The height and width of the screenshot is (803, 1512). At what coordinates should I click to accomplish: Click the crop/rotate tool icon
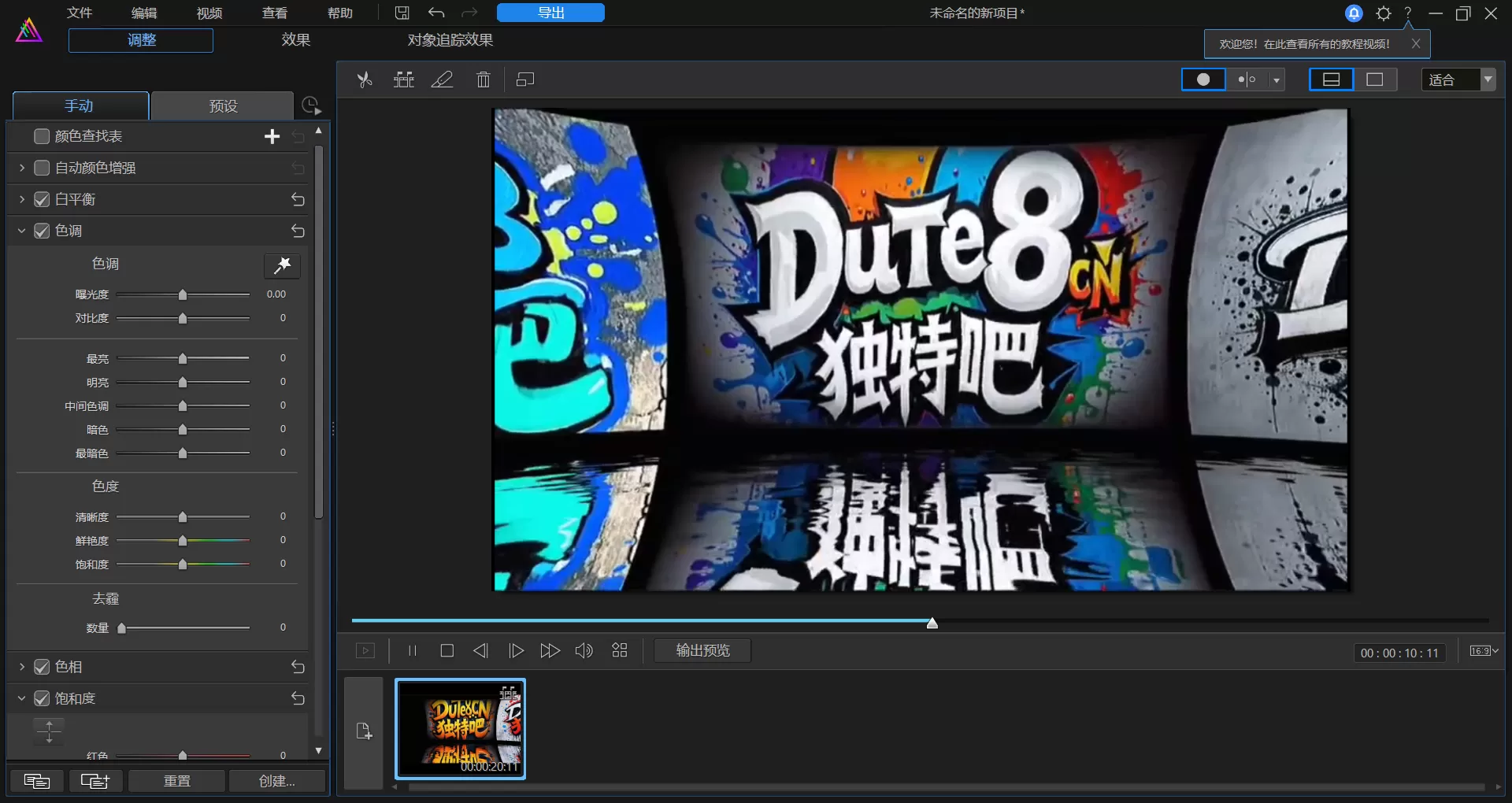(x=524, y=79)
